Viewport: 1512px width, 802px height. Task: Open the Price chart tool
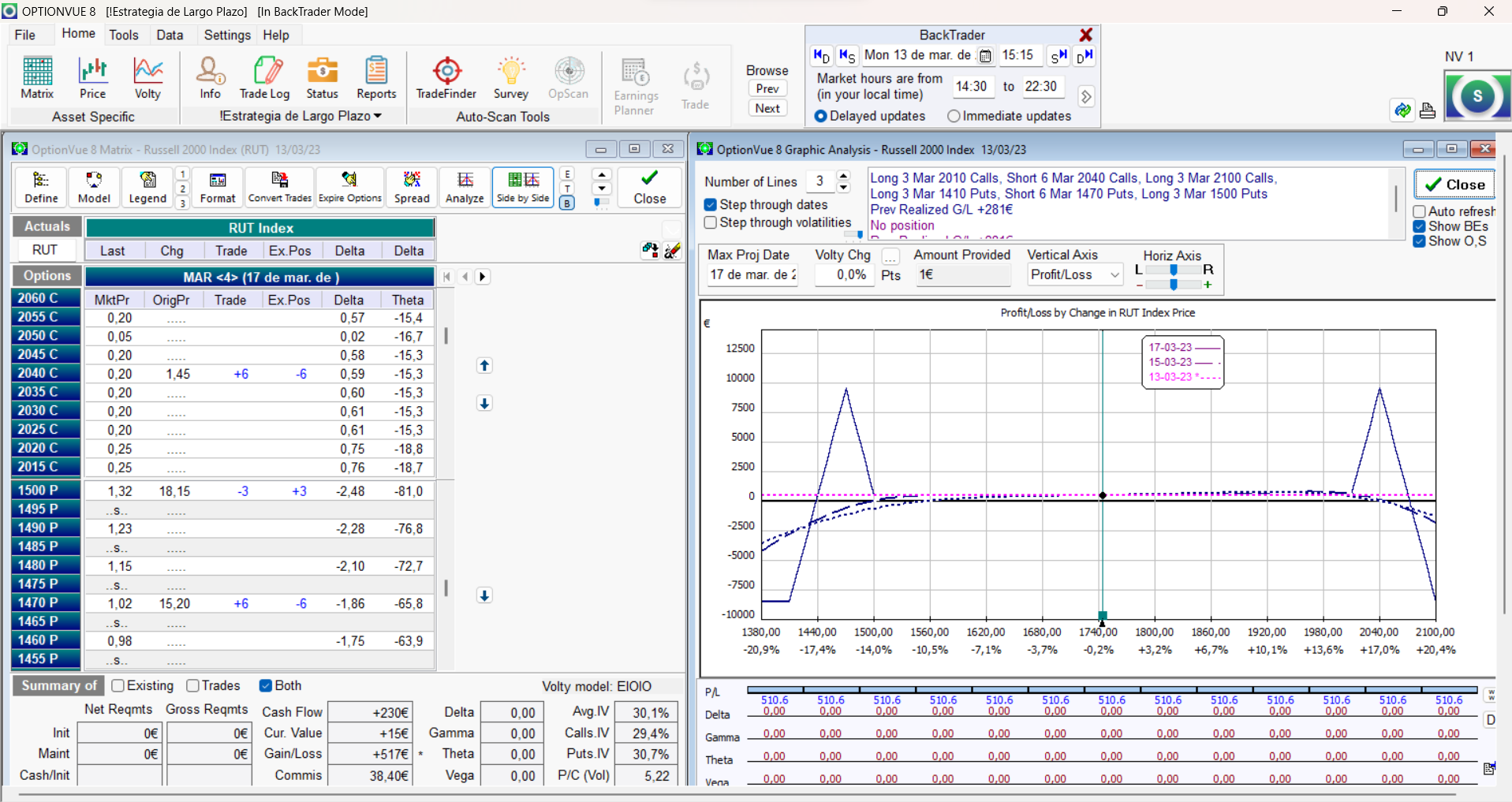[92, 77]
